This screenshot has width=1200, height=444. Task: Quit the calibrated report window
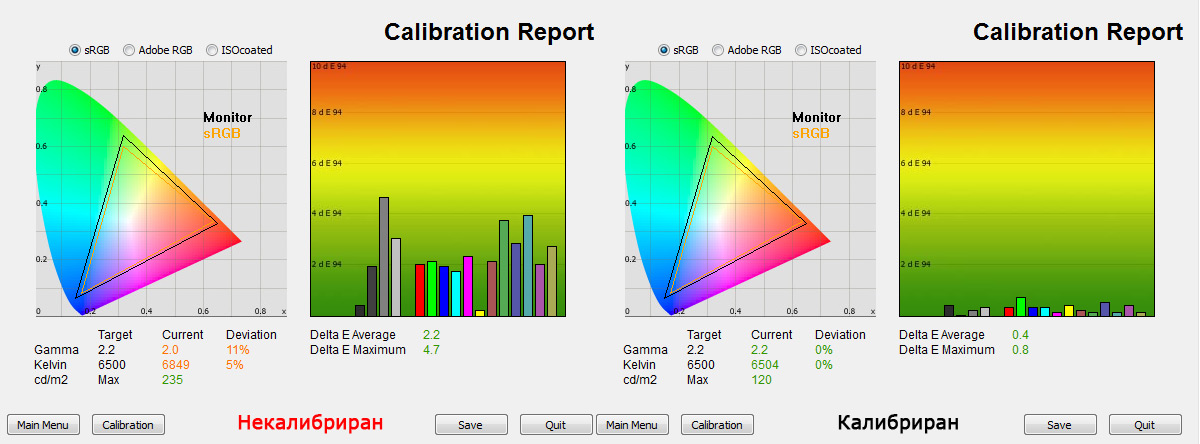1145,425
